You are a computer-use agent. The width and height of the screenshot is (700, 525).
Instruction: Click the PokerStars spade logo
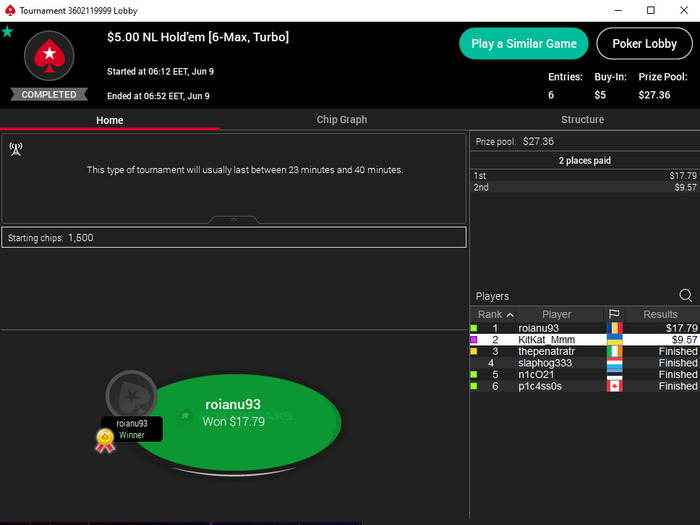(x=49, y=56)
